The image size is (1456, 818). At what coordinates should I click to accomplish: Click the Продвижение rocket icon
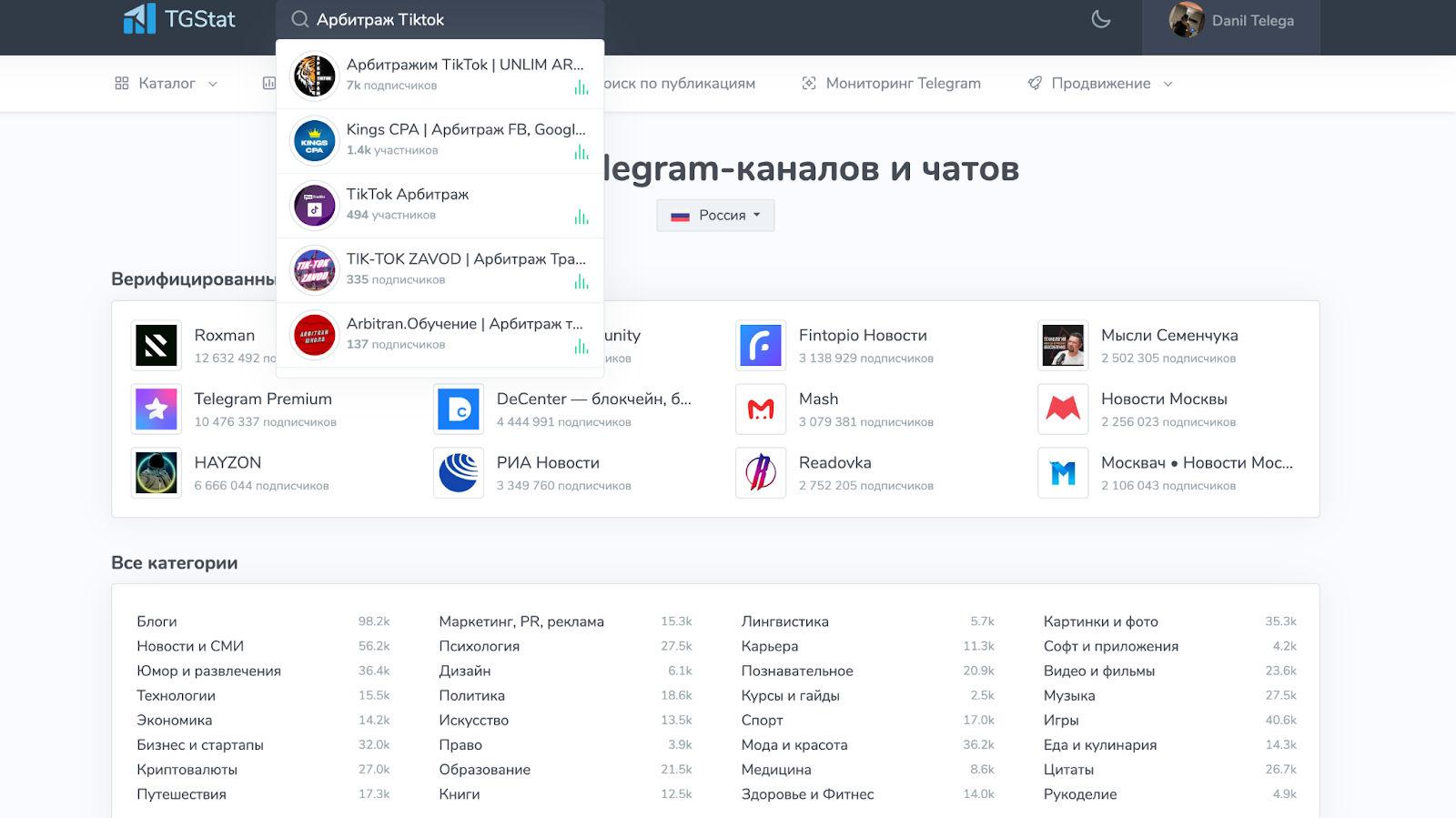[1035, 83]
